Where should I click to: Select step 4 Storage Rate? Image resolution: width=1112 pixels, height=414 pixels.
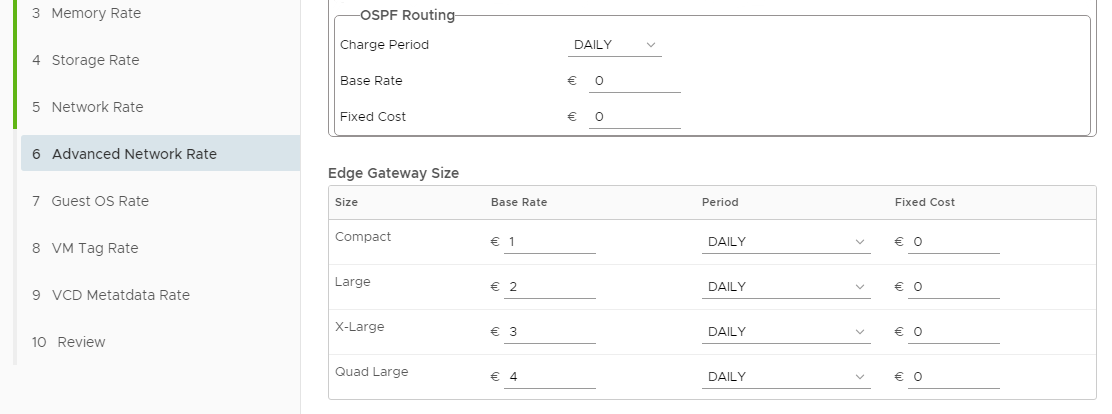coord(95,60)
